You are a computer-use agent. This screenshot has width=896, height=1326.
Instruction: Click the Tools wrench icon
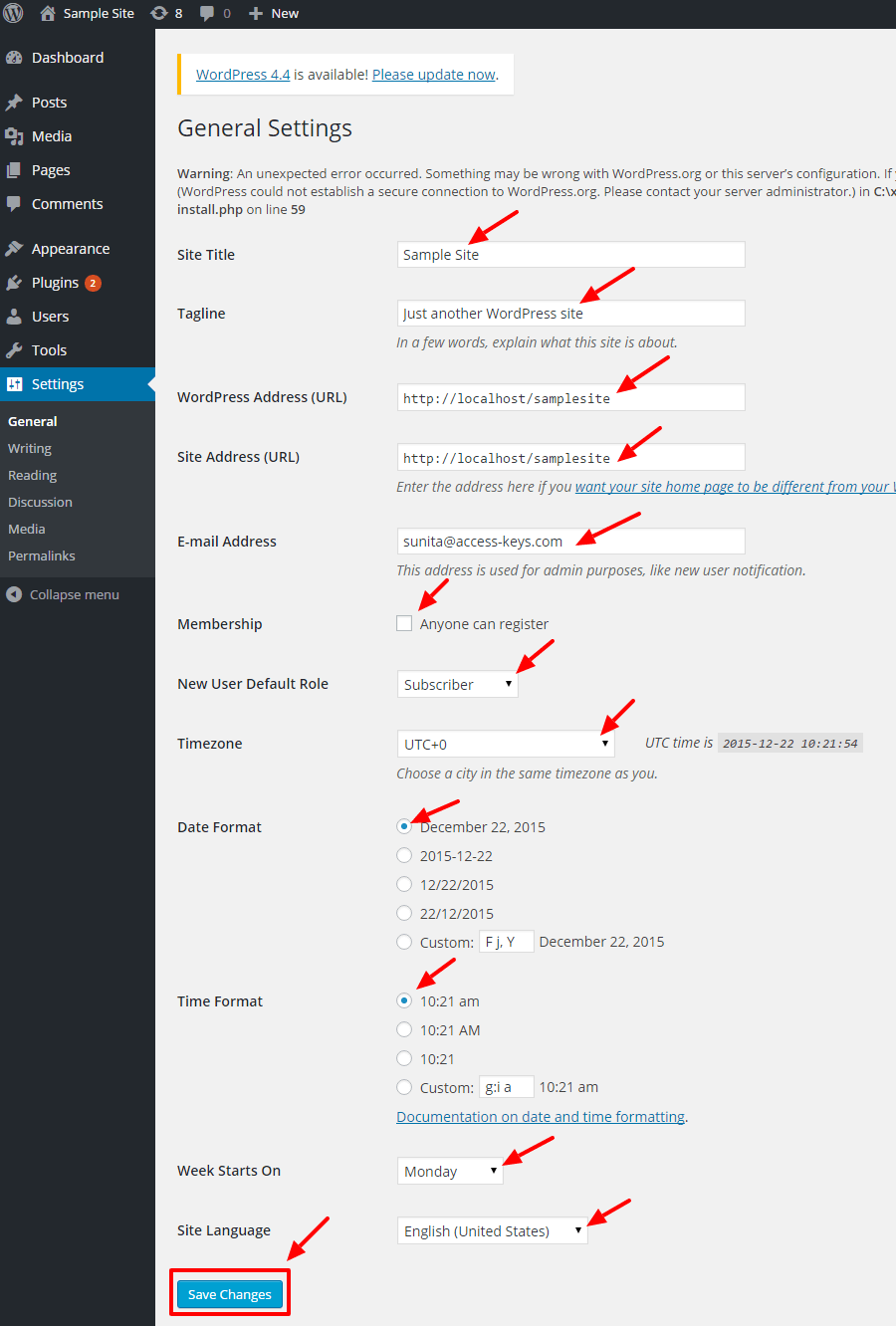point(14,350)
